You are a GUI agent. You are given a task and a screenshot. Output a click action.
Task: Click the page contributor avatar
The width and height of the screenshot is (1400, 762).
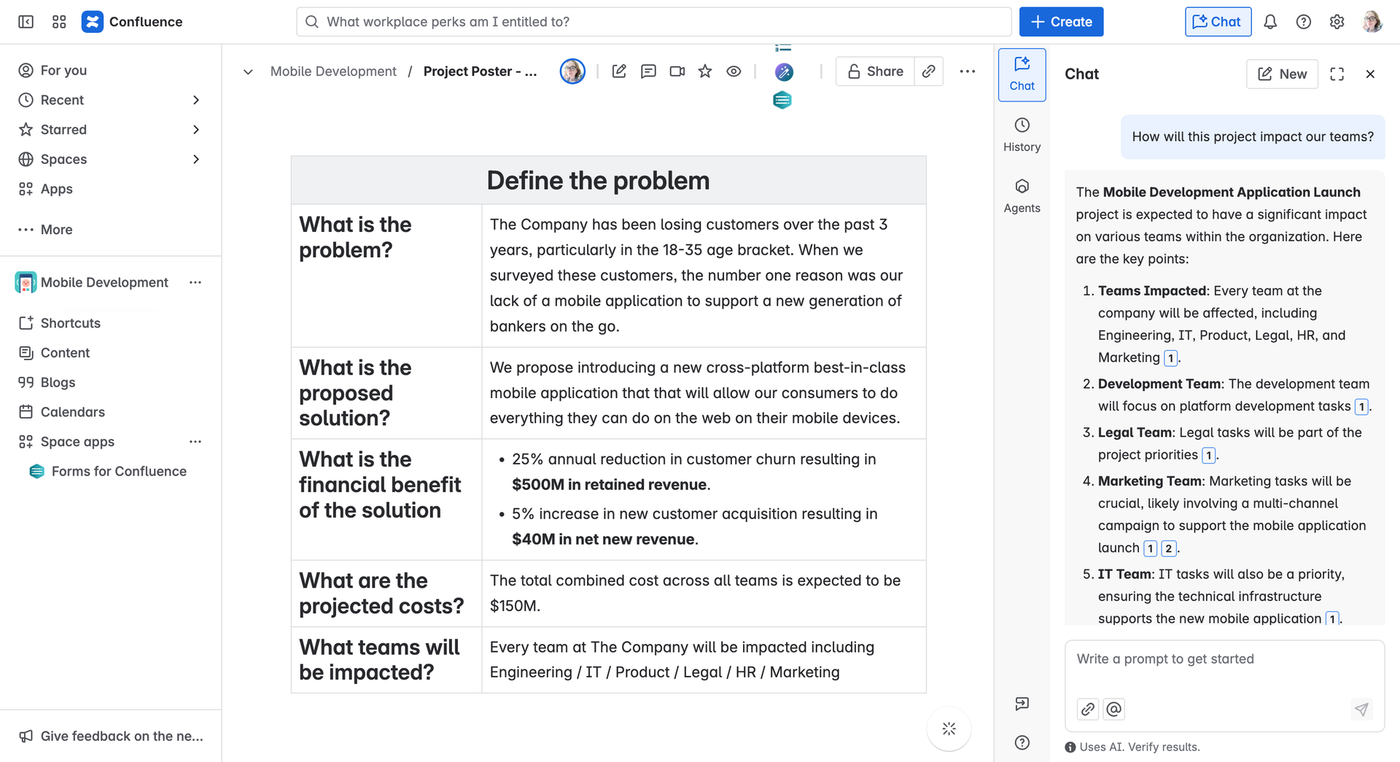tap(572, 72)
